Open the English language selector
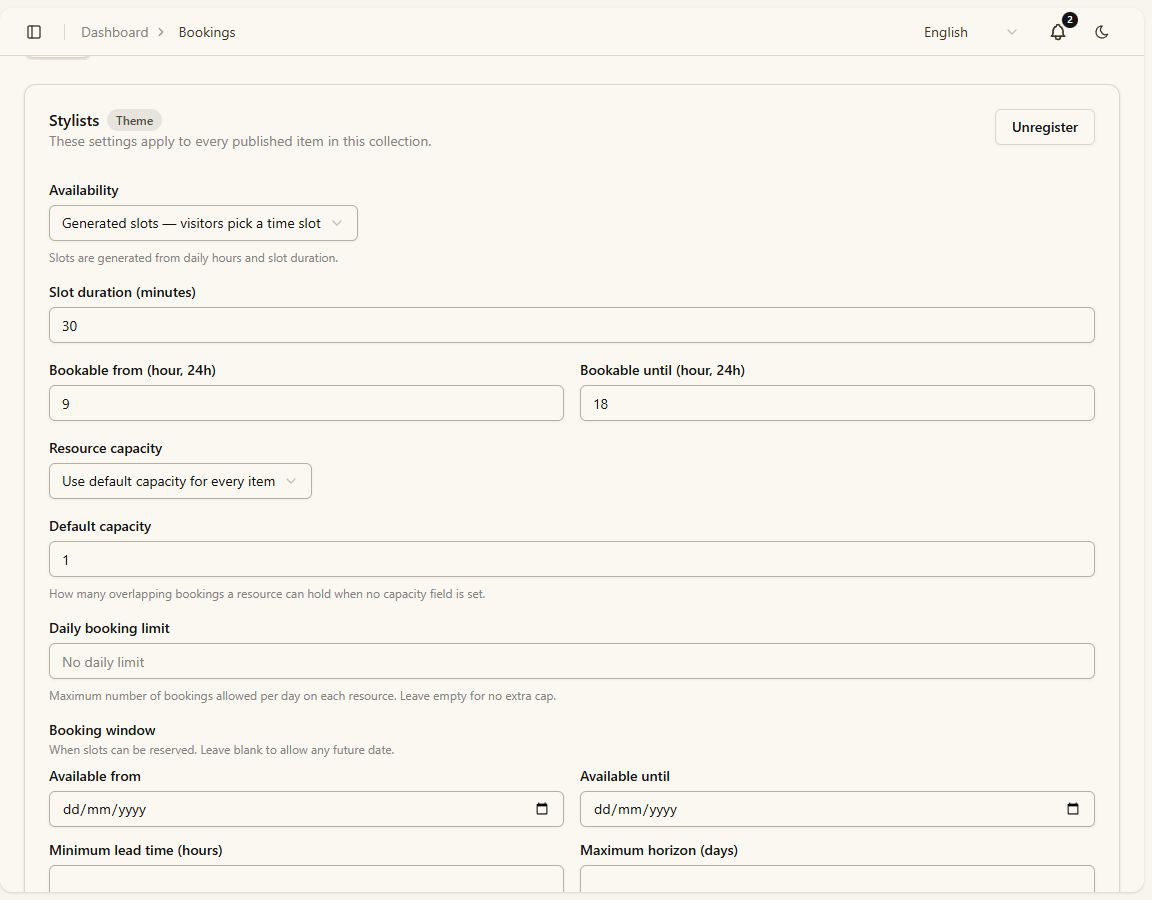Screen dimensions: 1152x900 (x=970, y=32)
